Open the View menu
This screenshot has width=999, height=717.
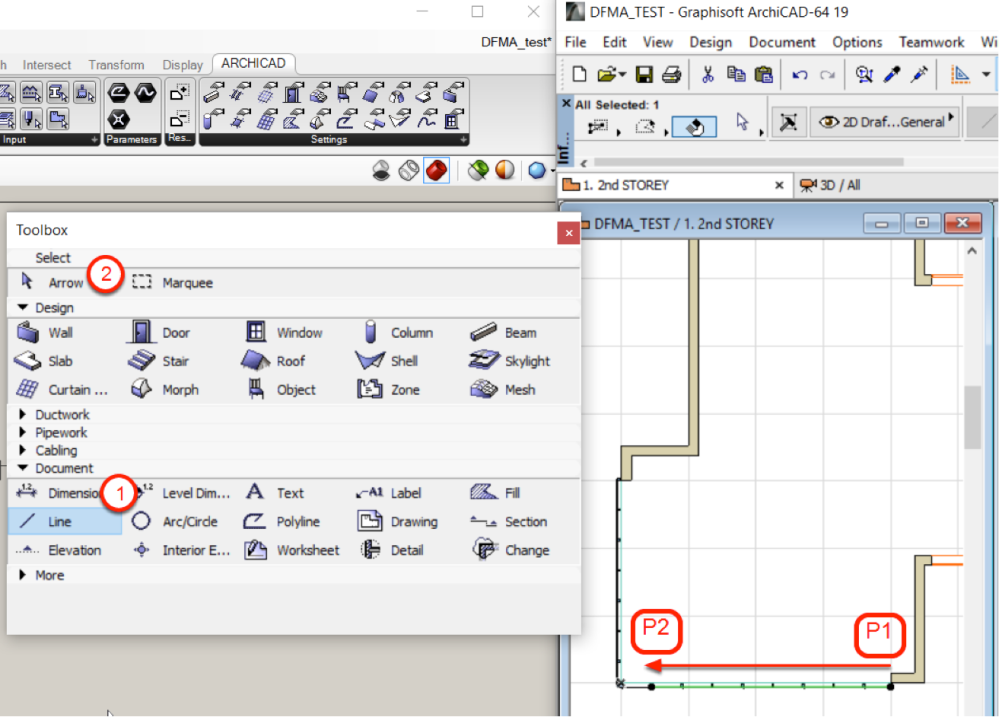(658, 42)
